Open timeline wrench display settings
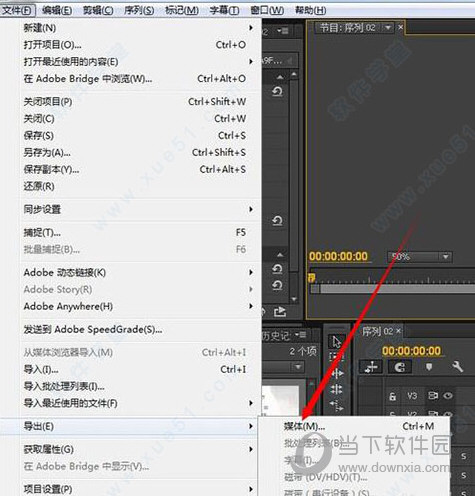Image resolution: width=475 pixels, height=497 pixels. 458,367
